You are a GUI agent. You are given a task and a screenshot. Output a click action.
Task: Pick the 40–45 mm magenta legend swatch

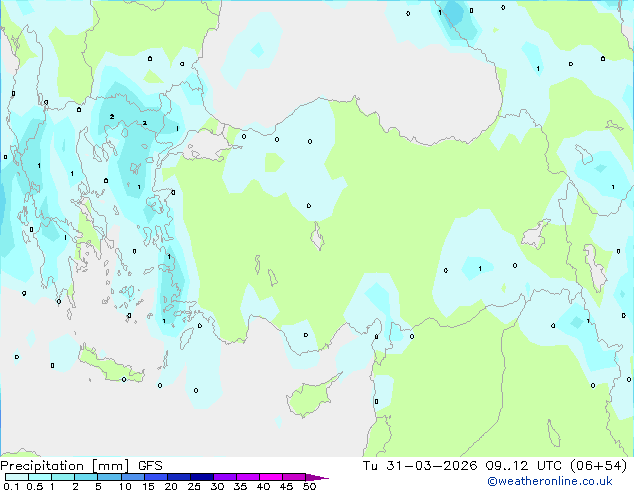click(271, 477)
